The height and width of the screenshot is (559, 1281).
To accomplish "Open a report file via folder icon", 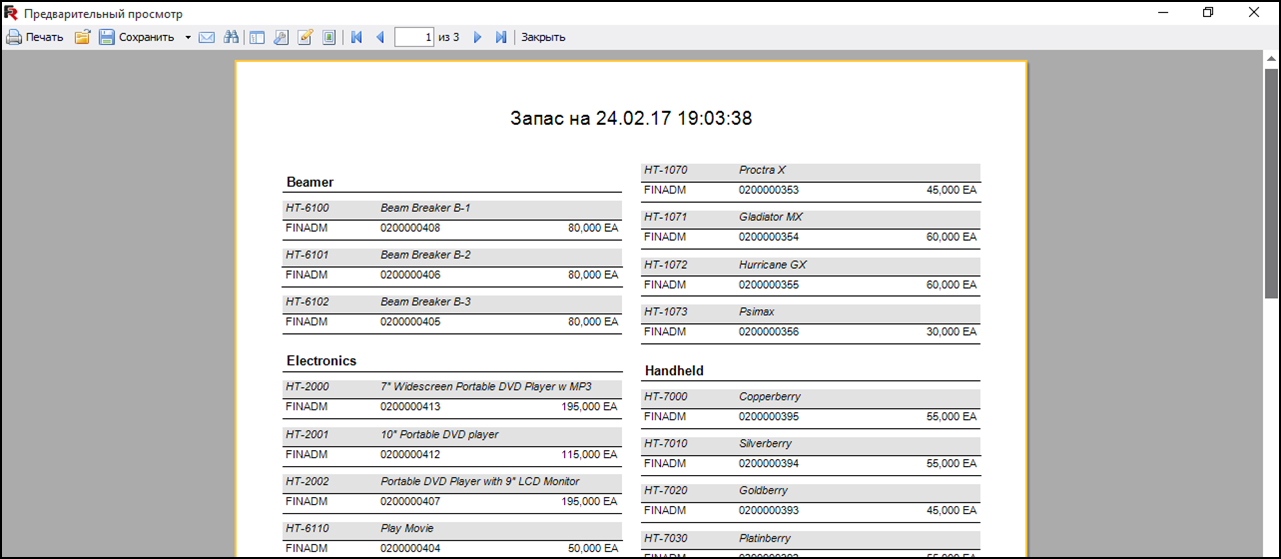I will 82,37.
